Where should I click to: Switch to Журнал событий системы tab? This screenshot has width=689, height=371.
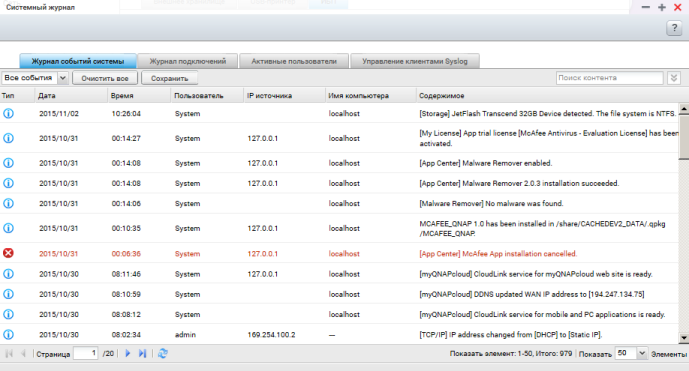tap(78, 61)
